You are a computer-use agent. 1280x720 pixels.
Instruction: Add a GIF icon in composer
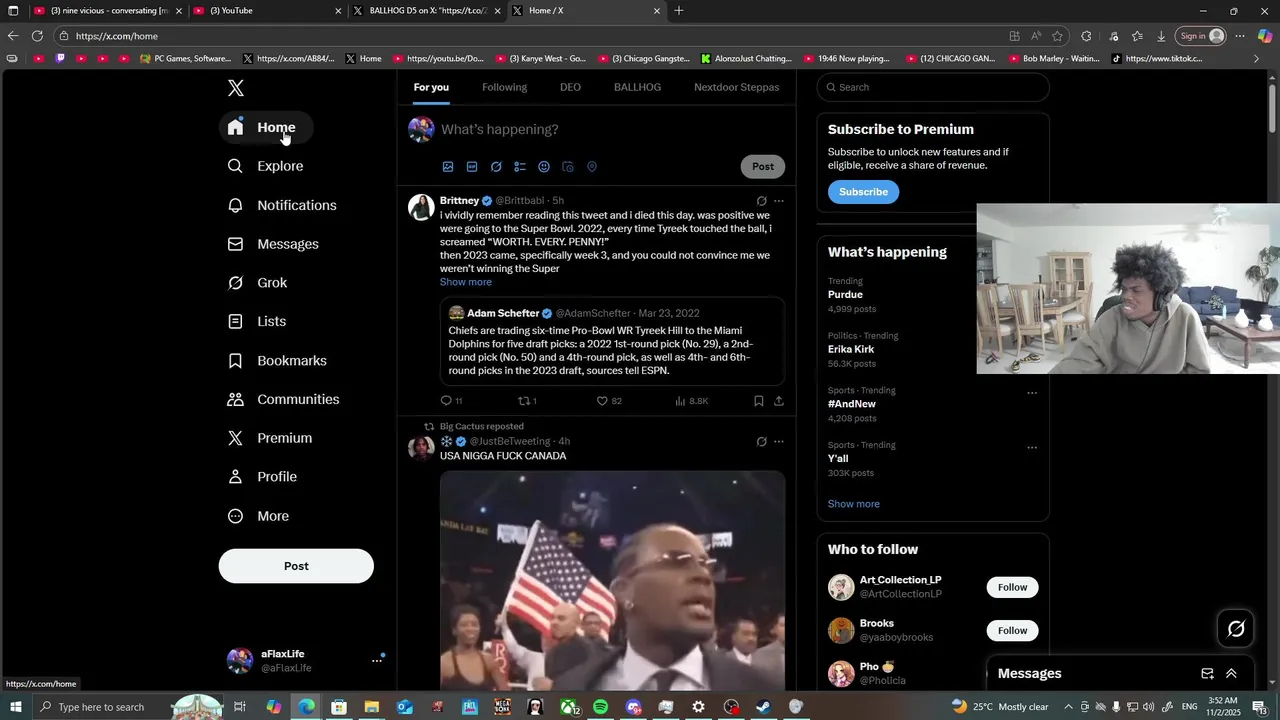[x=472, y=167]
